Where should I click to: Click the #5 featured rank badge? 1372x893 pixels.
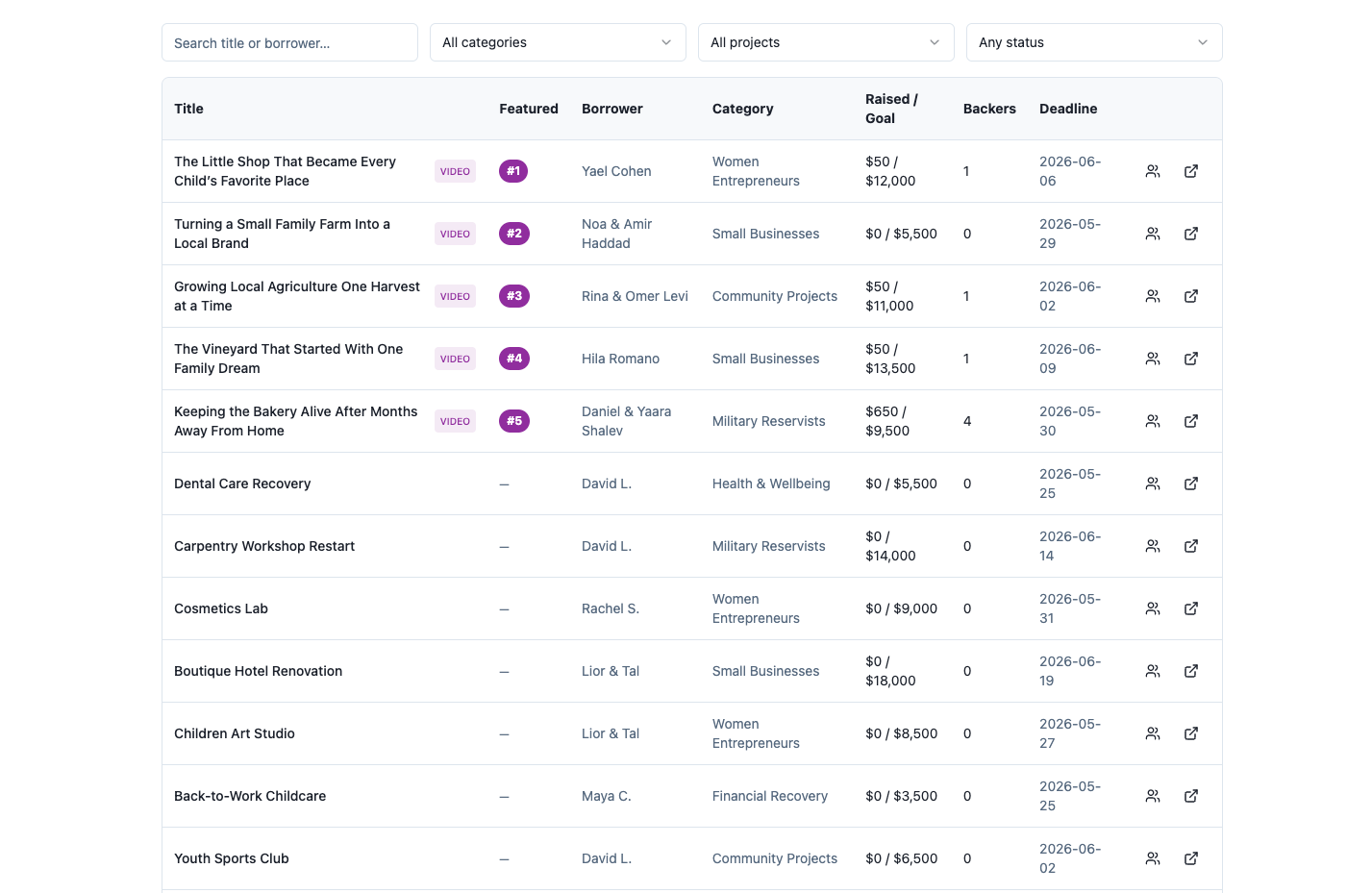tap(514, 421)
